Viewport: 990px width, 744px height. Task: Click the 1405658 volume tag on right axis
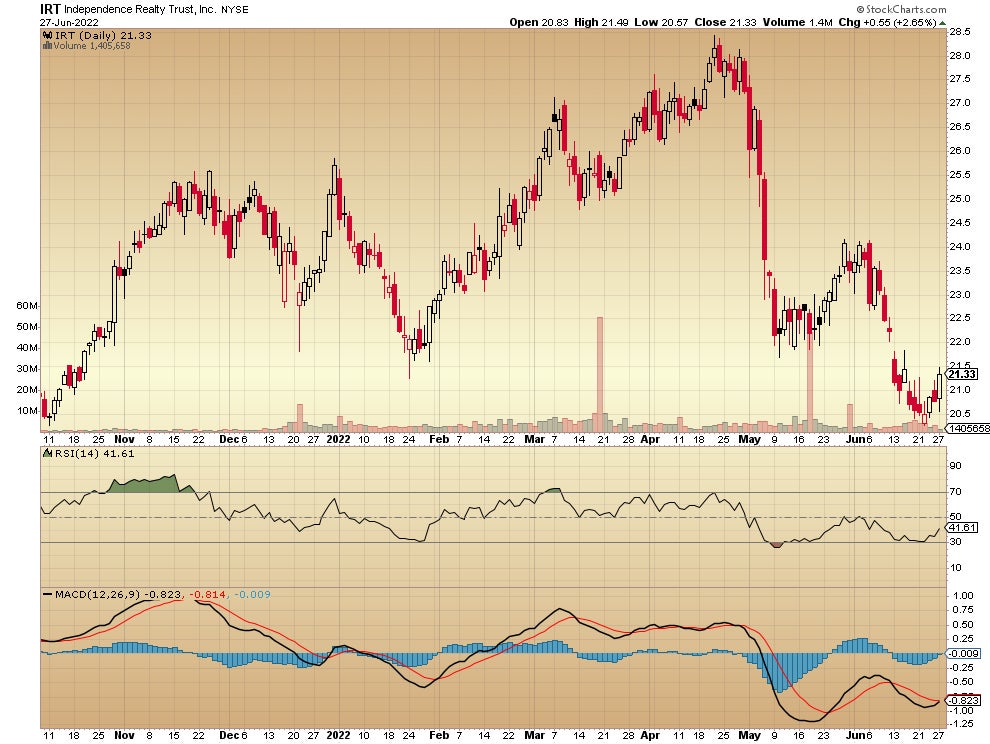[968, 428]
